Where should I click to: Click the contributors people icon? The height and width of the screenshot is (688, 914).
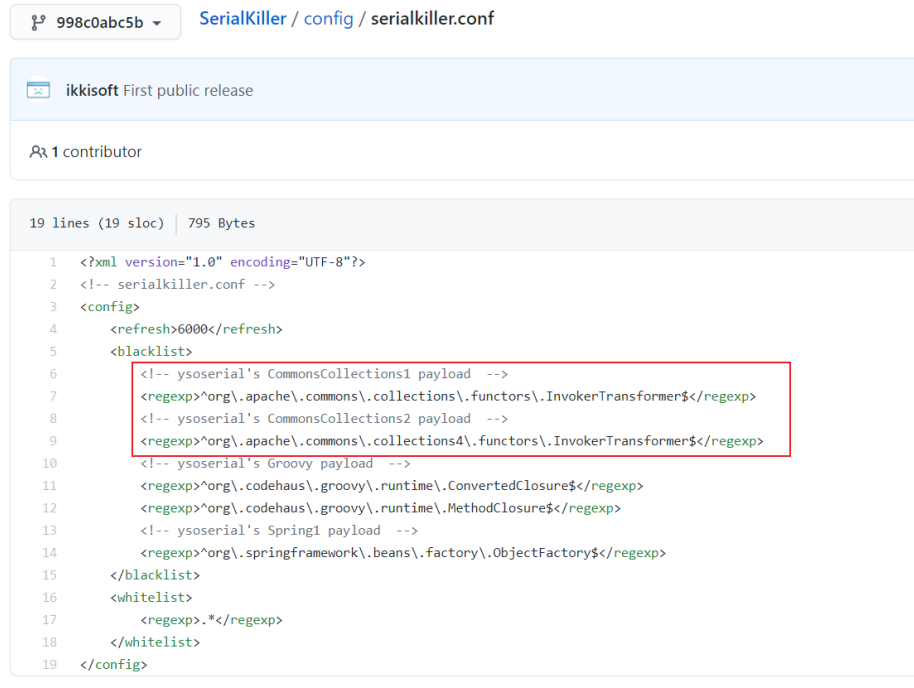38,152
